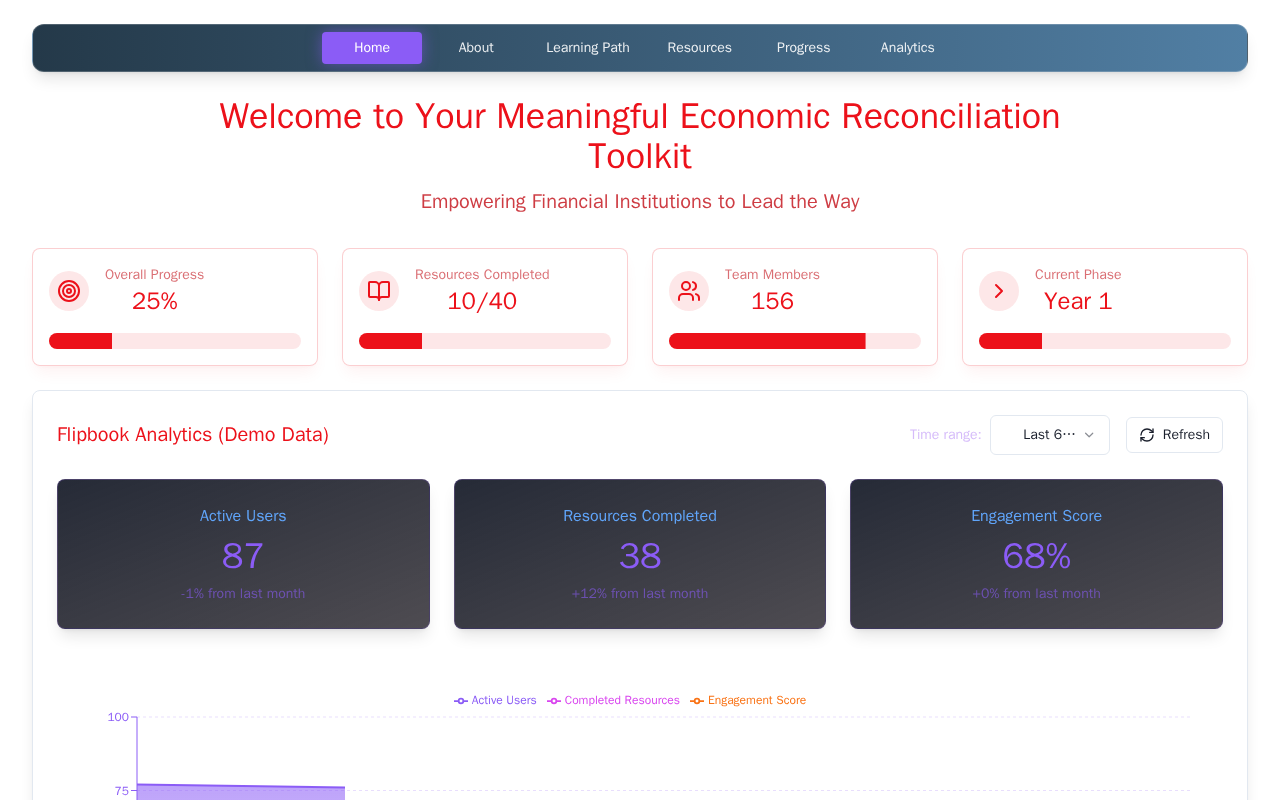
Task: Toggle the Engagement Score legend entry
Action: tap(748, 701)
